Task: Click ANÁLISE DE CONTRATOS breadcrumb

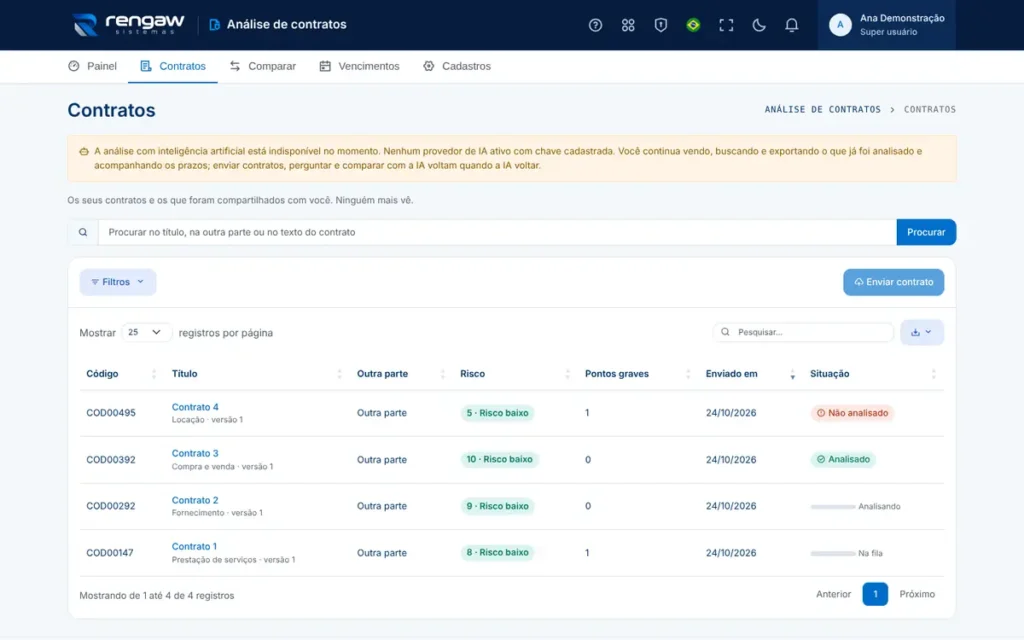Action: 823,110
